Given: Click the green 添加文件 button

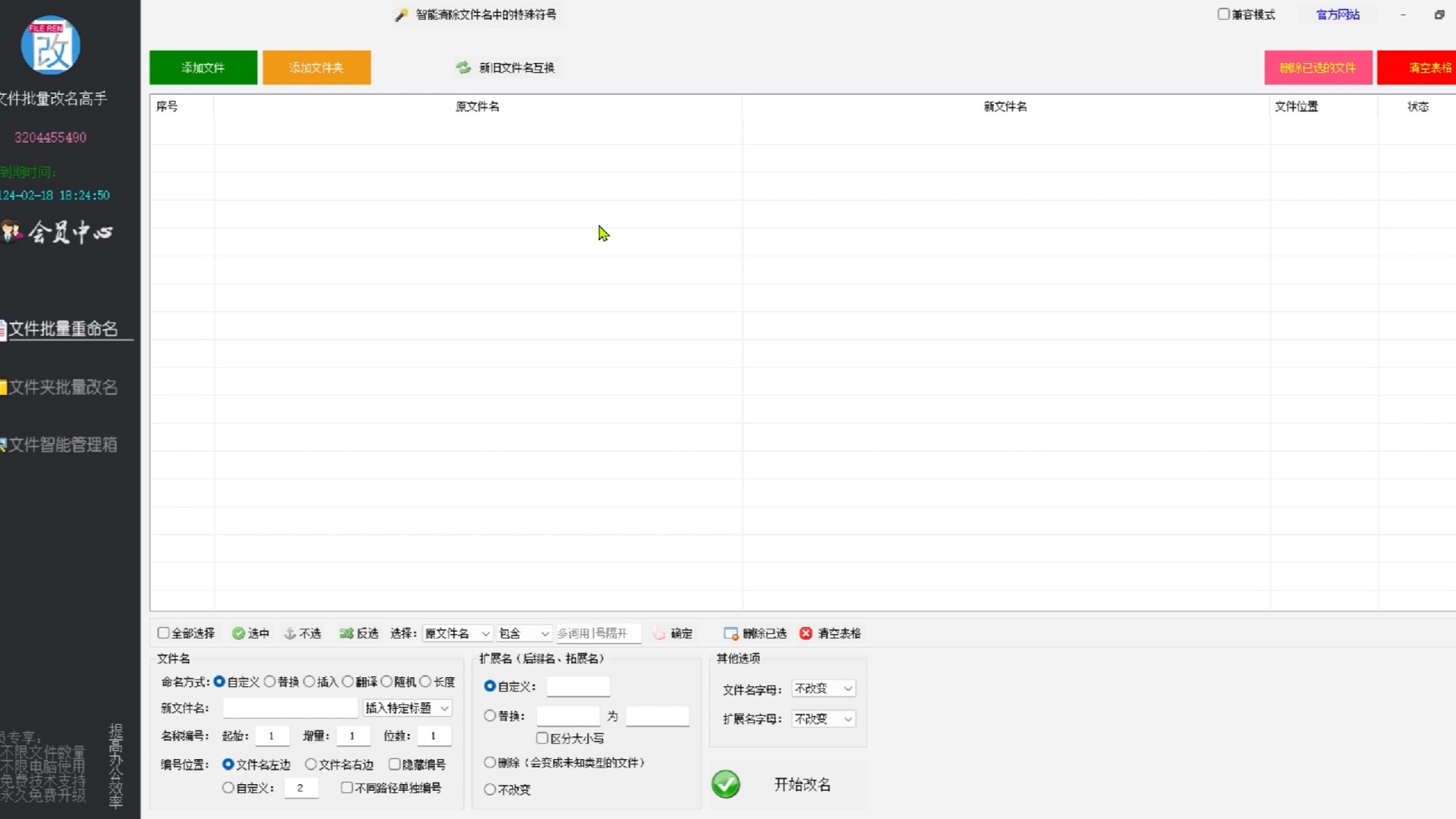Looking at the screenshot, I should 203,67.
